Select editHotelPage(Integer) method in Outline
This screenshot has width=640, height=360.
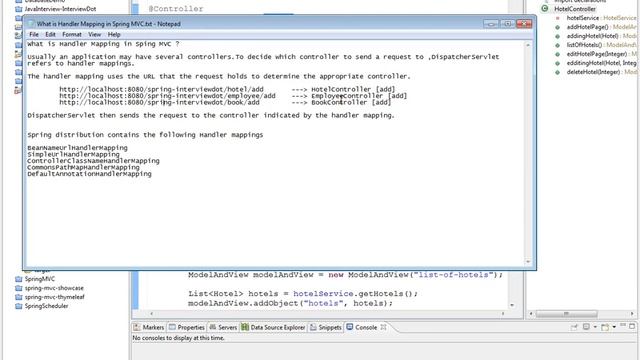click(601, 54)
